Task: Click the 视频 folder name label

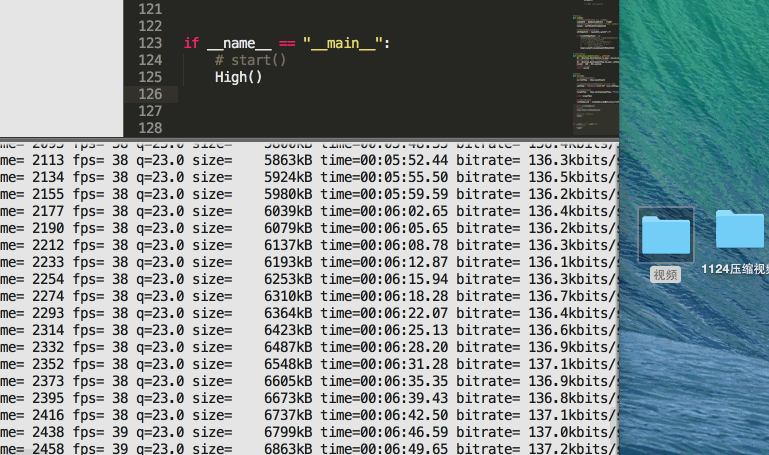Action: click(665, 274)
